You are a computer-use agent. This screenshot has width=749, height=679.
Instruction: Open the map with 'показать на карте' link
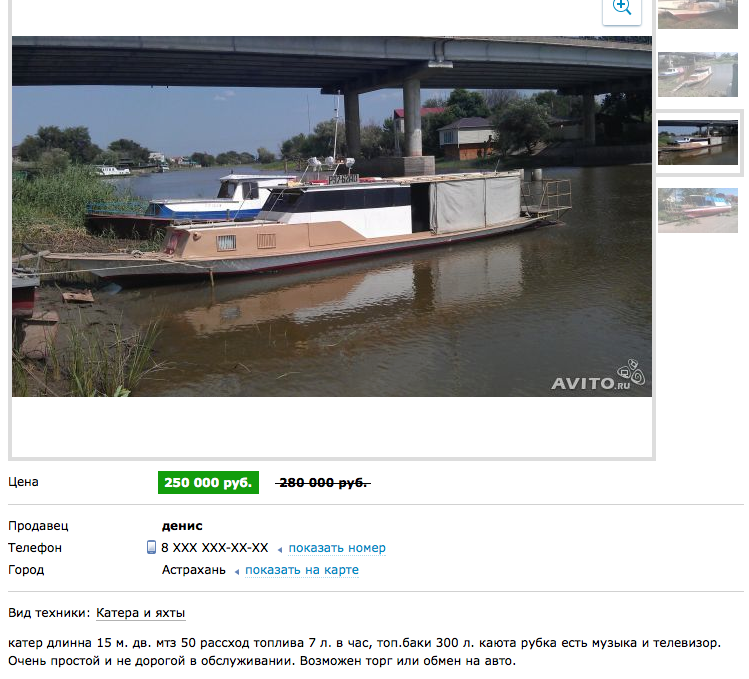coord(302,570)
